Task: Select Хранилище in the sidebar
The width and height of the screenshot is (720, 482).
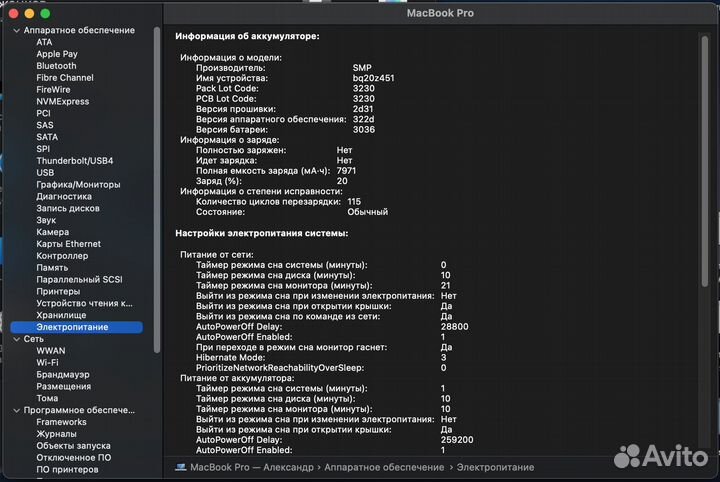Action: pos(61,315)
